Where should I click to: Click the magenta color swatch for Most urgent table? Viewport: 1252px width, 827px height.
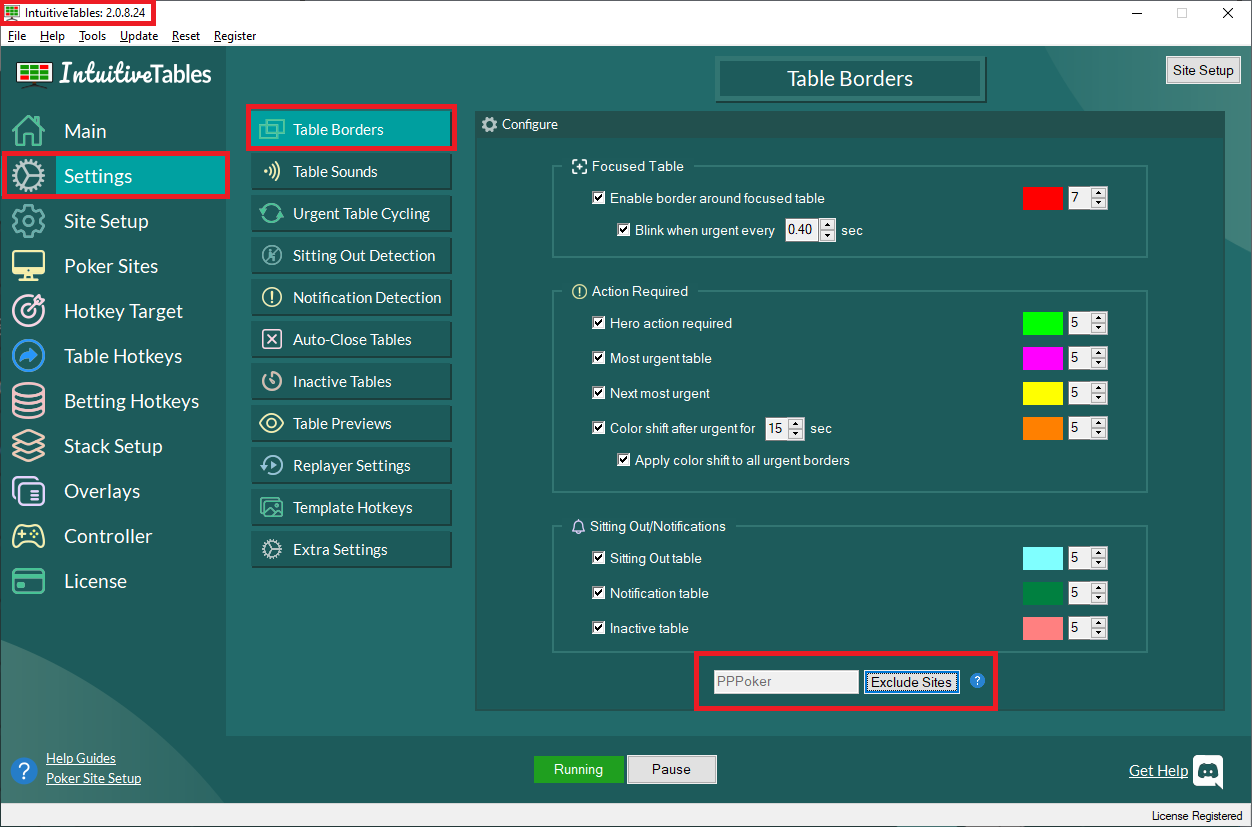1043,358
